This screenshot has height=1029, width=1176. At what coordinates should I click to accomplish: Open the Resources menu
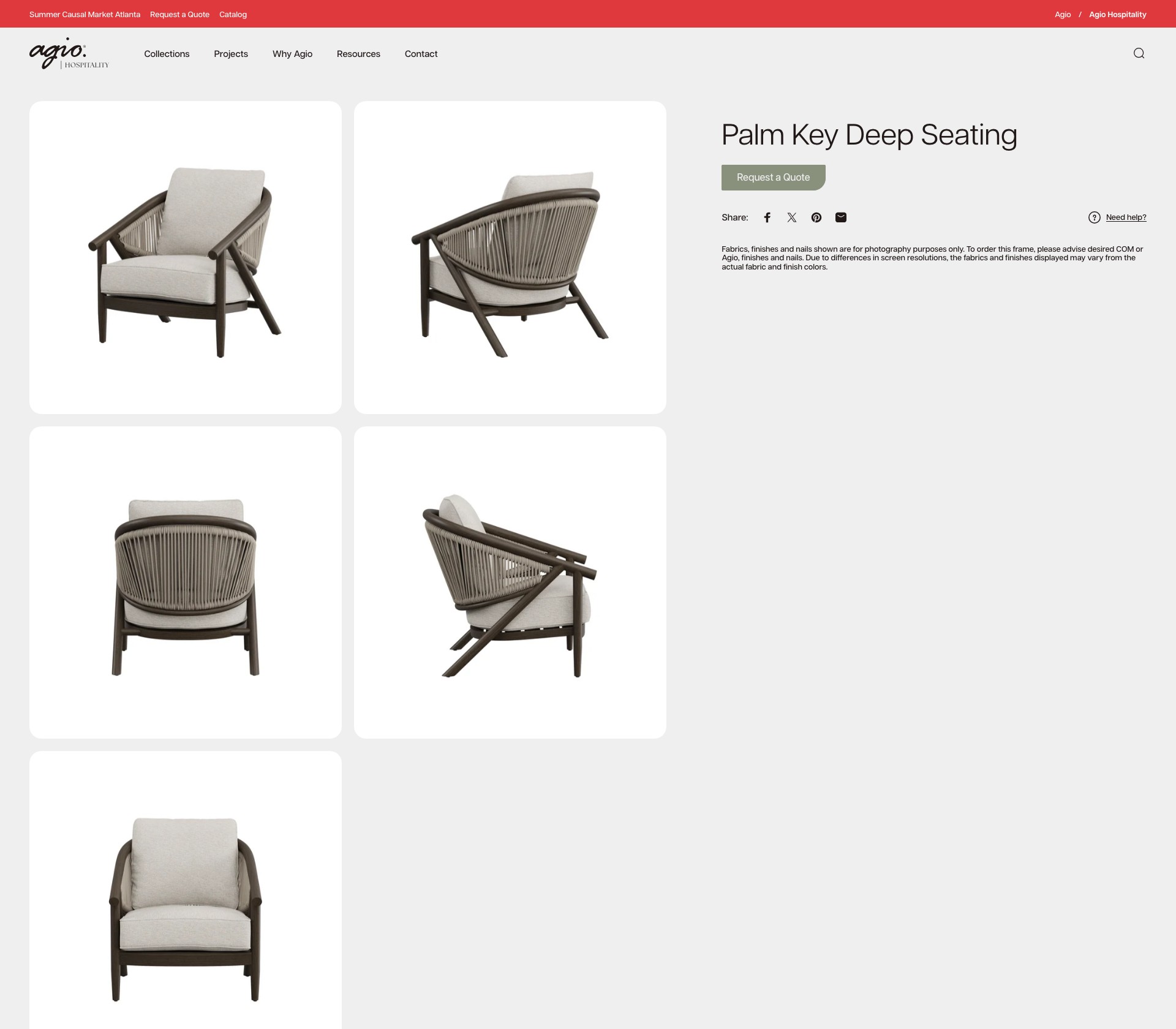(x=358, y=54)
